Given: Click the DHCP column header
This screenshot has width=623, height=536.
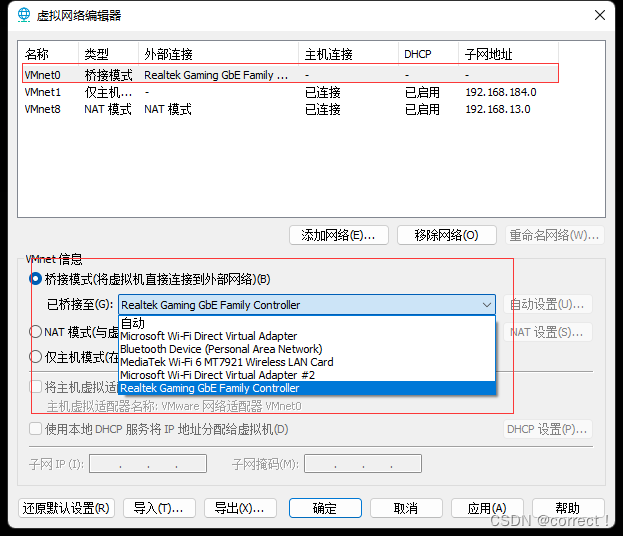Looking at the screenshot, I should [428, 54].
